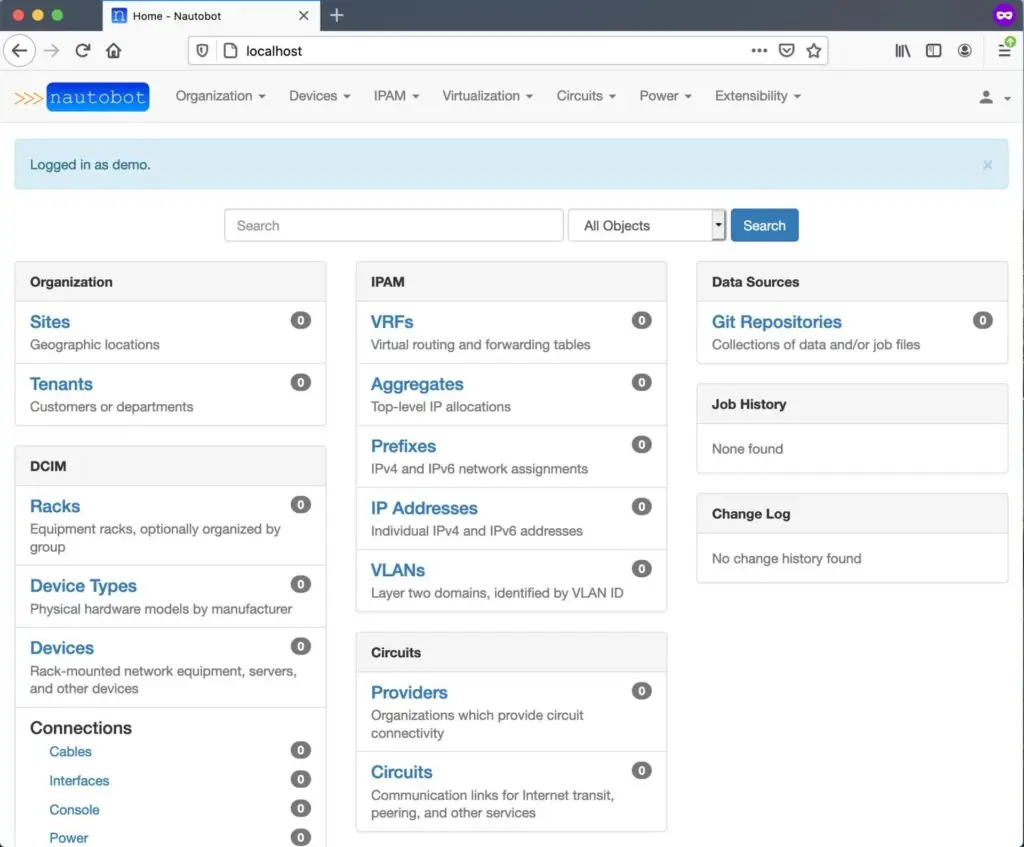The image size is (1024, 847).
Task: Expand the Extensibility menu
Action: point(758,96)
